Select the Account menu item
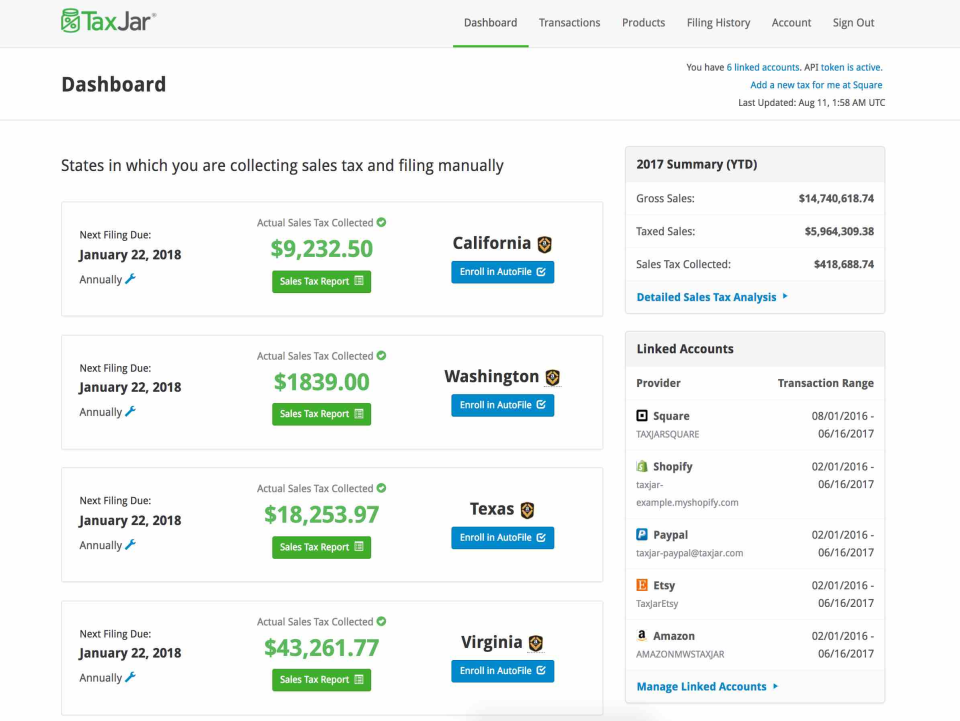Screen dimensions: 960x721 point(791,22)
